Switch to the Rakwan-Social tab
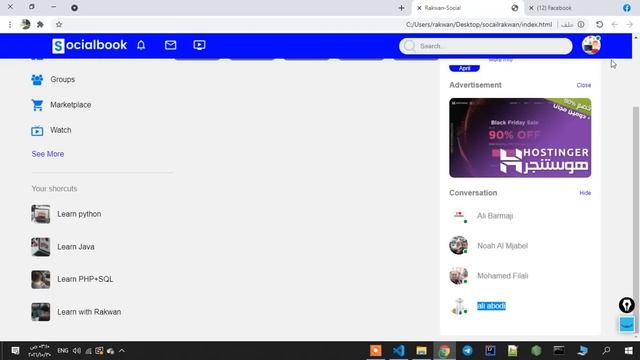The height and width of the screenshot is (360, 640). click(x=466, y=8)
